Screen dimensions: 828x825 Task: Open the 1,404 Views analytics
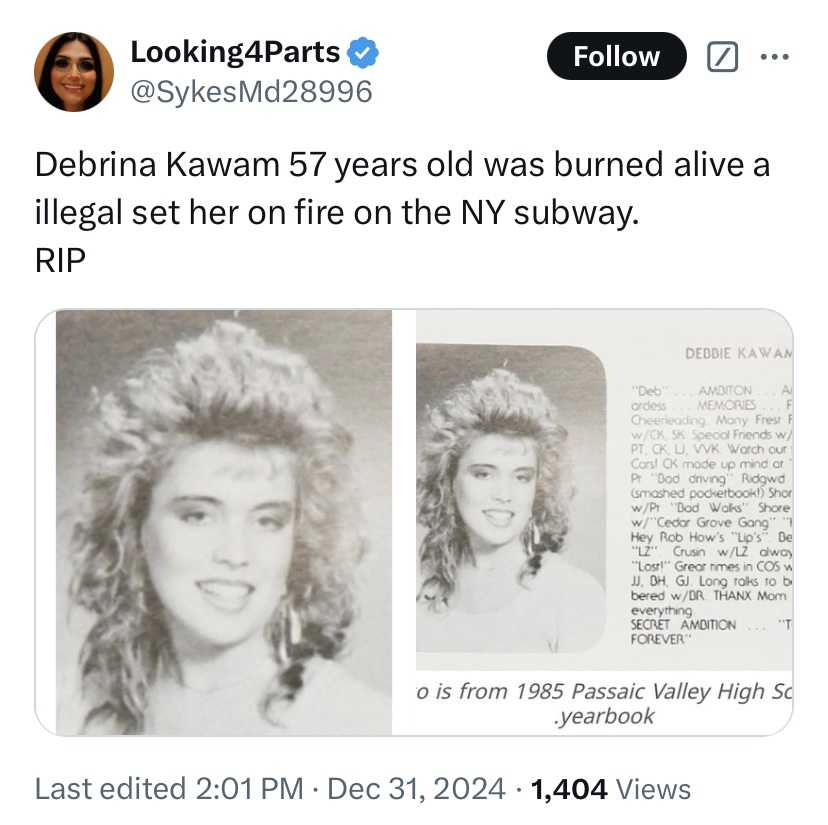610,789
